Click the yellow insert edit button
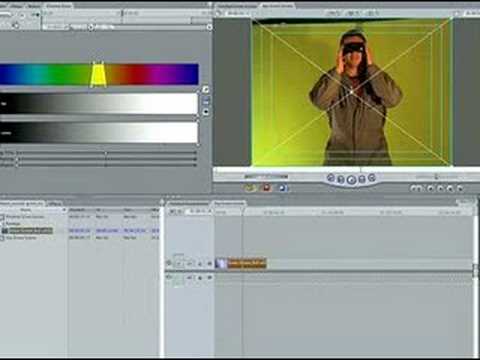480x360 pixels. (250, 188)
